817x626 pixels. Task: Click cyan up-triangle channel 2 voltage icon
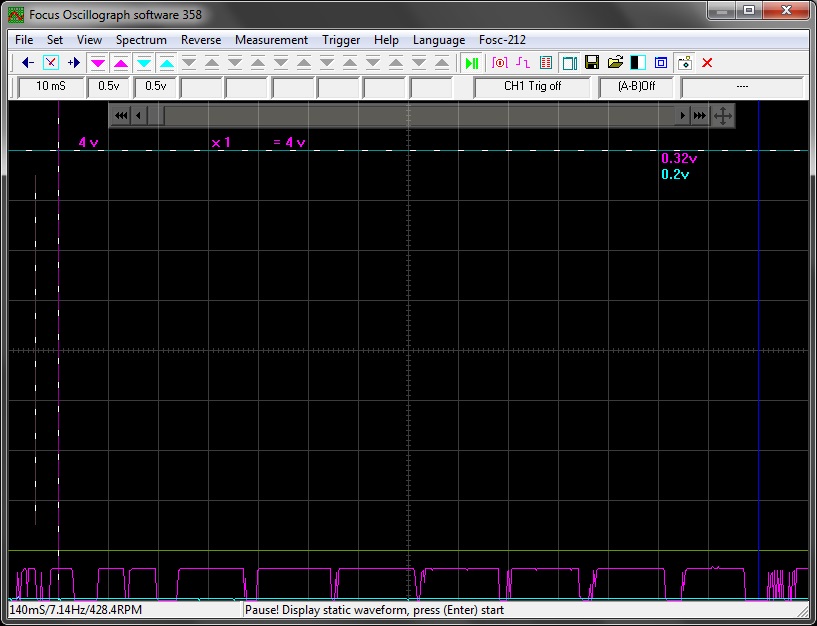click(x=167, y=63)
